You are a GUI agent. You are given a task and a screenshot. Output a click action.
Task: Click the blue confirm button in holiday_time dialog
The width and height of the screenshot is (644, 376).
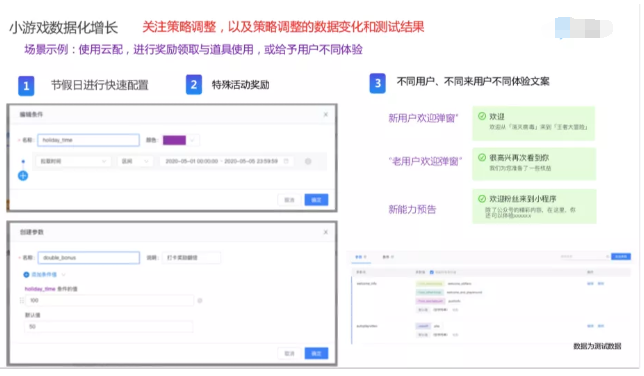(x=316, y=200)
